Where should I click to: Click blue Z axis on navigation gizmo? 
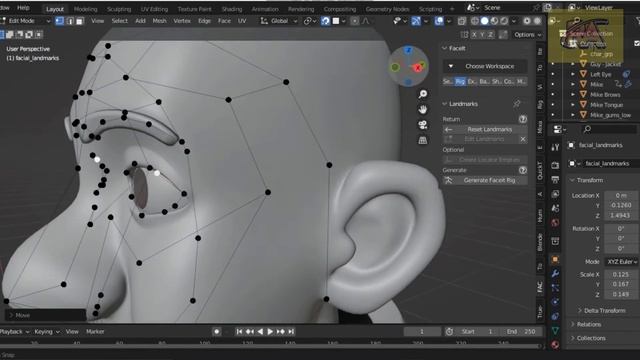[408, 50]
